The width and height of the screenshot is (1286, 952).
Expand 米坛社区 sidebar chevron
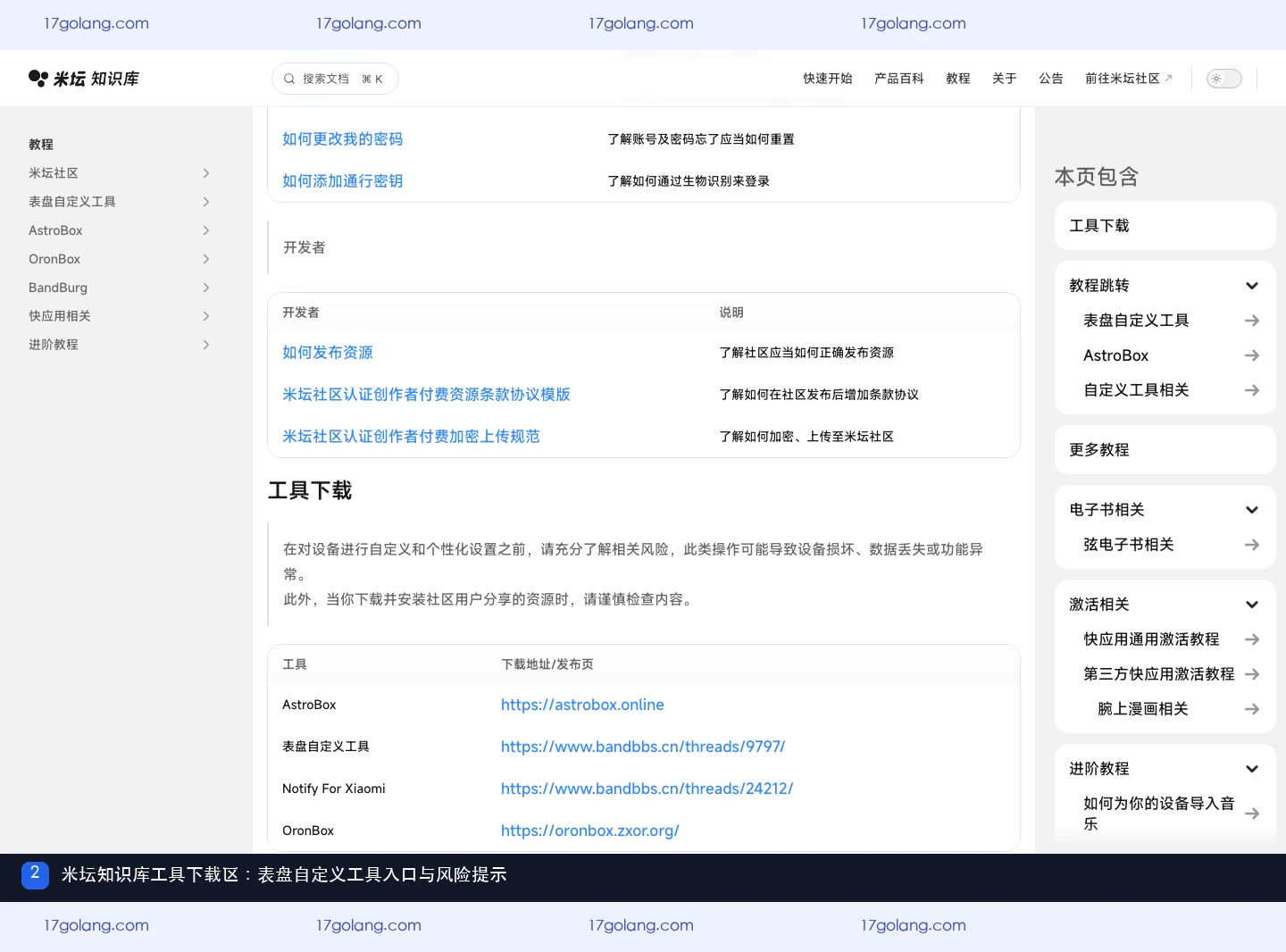tap(206, 173)
